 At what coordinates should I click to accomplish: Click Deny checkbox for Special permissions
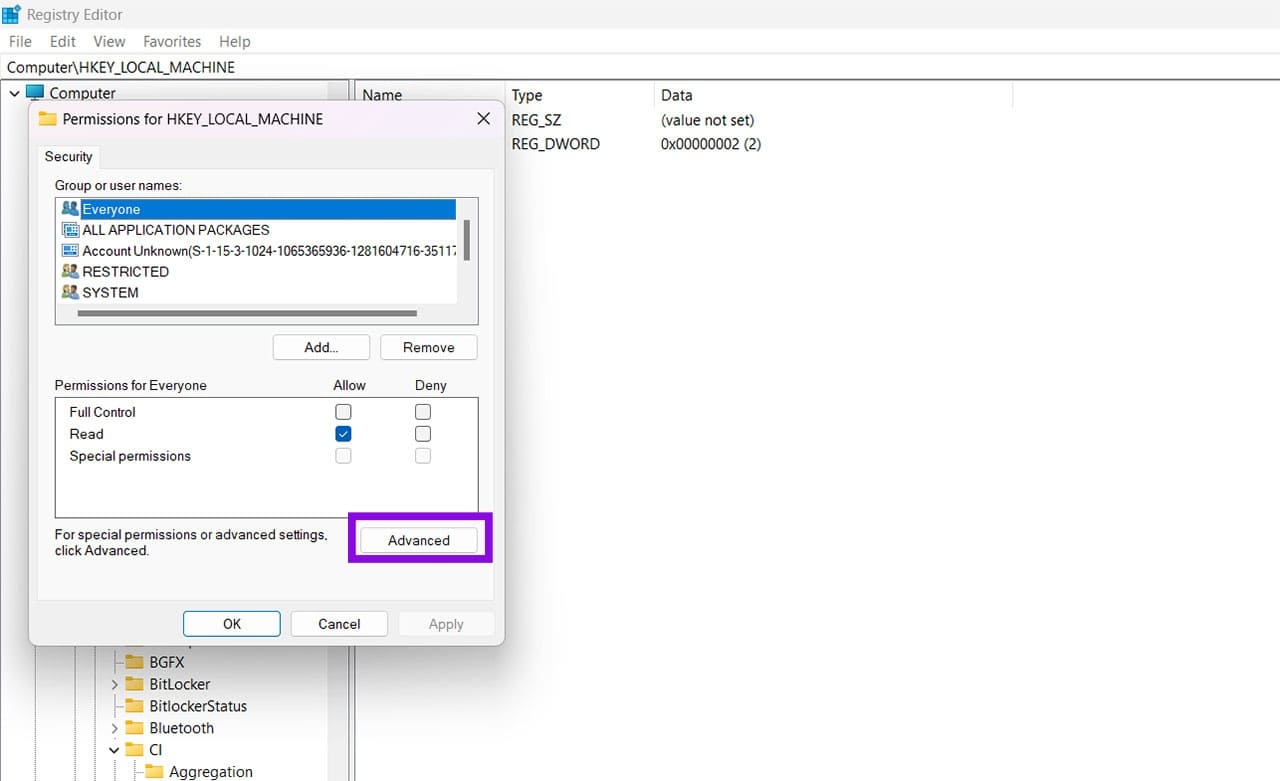423,456
